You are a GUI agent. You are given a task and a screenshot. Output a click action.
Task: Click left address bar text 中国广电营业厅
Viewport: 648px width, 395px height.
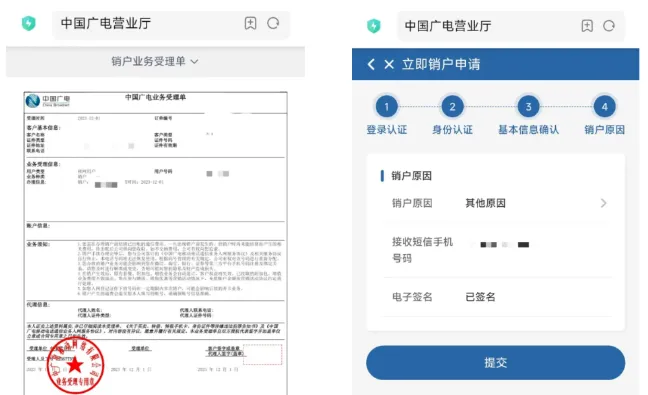click(106, 23)
